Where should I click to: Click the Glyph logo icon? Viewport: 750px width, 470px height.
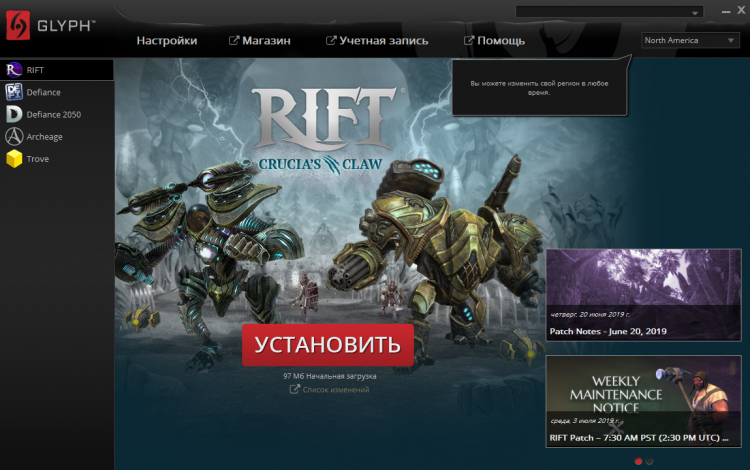coord(18,25)
